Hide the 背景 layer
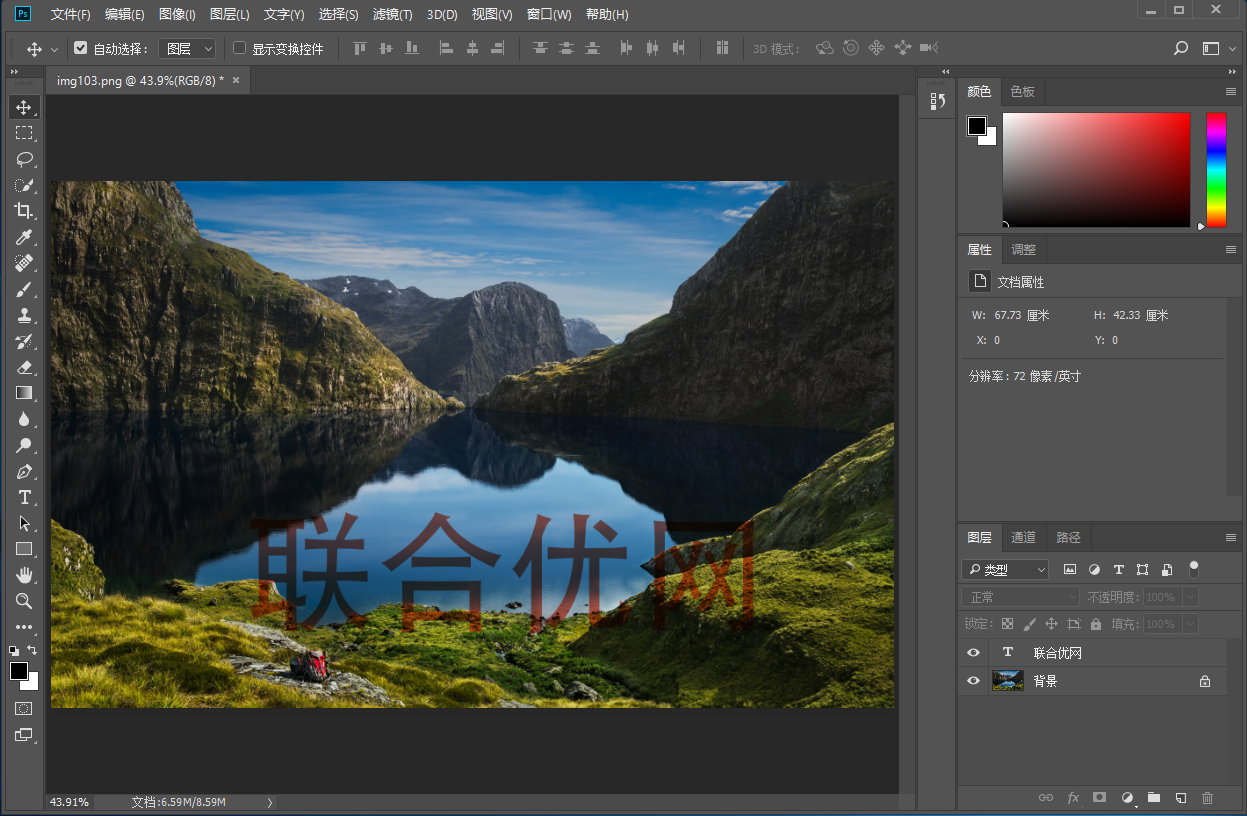 tap(974, 681)
